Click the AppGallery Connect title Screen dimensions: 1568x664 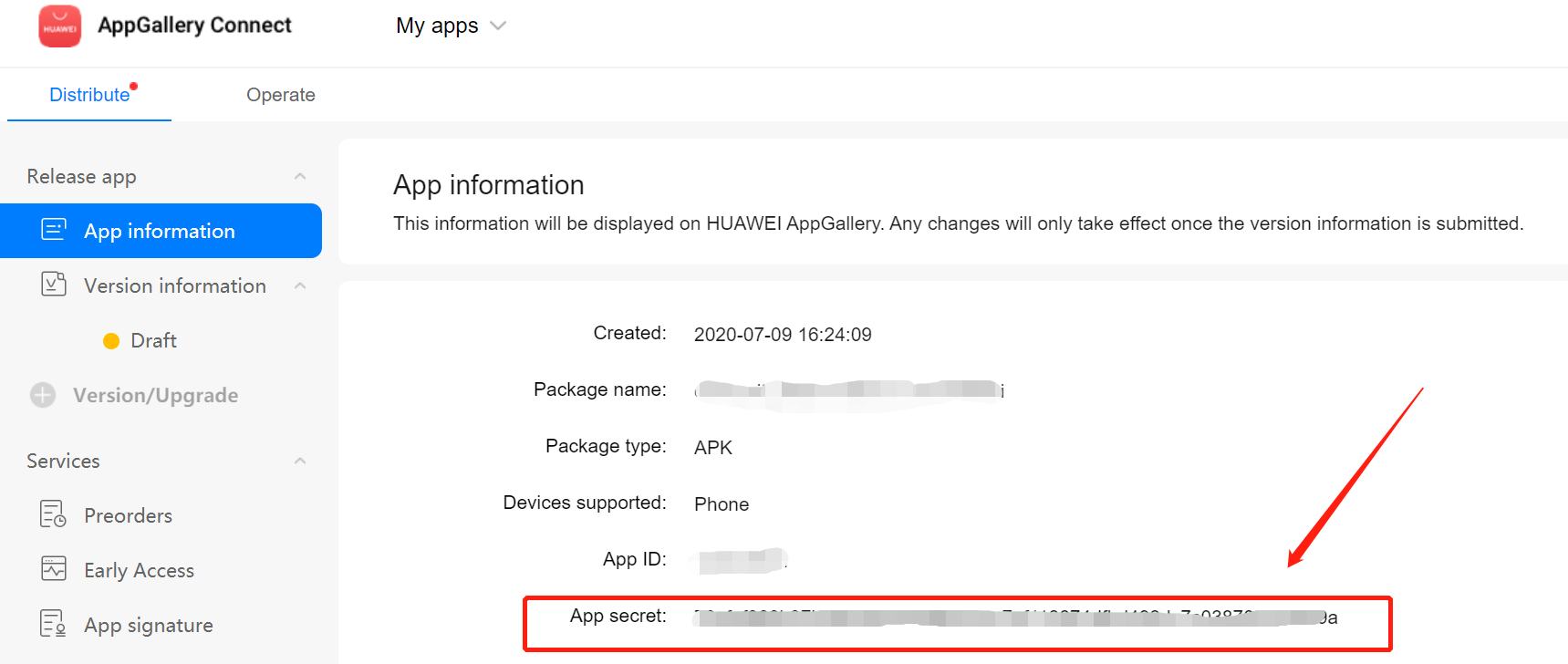[x=194, y=26]
